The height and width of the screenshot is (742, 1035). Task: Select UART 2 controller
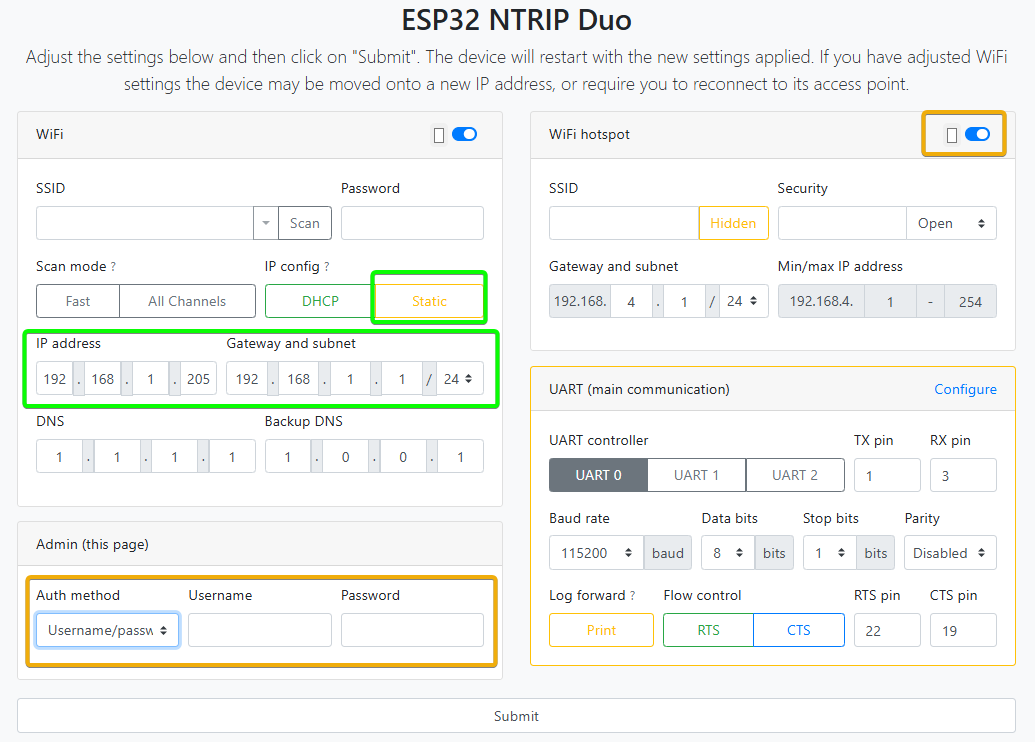click(795, 475)
